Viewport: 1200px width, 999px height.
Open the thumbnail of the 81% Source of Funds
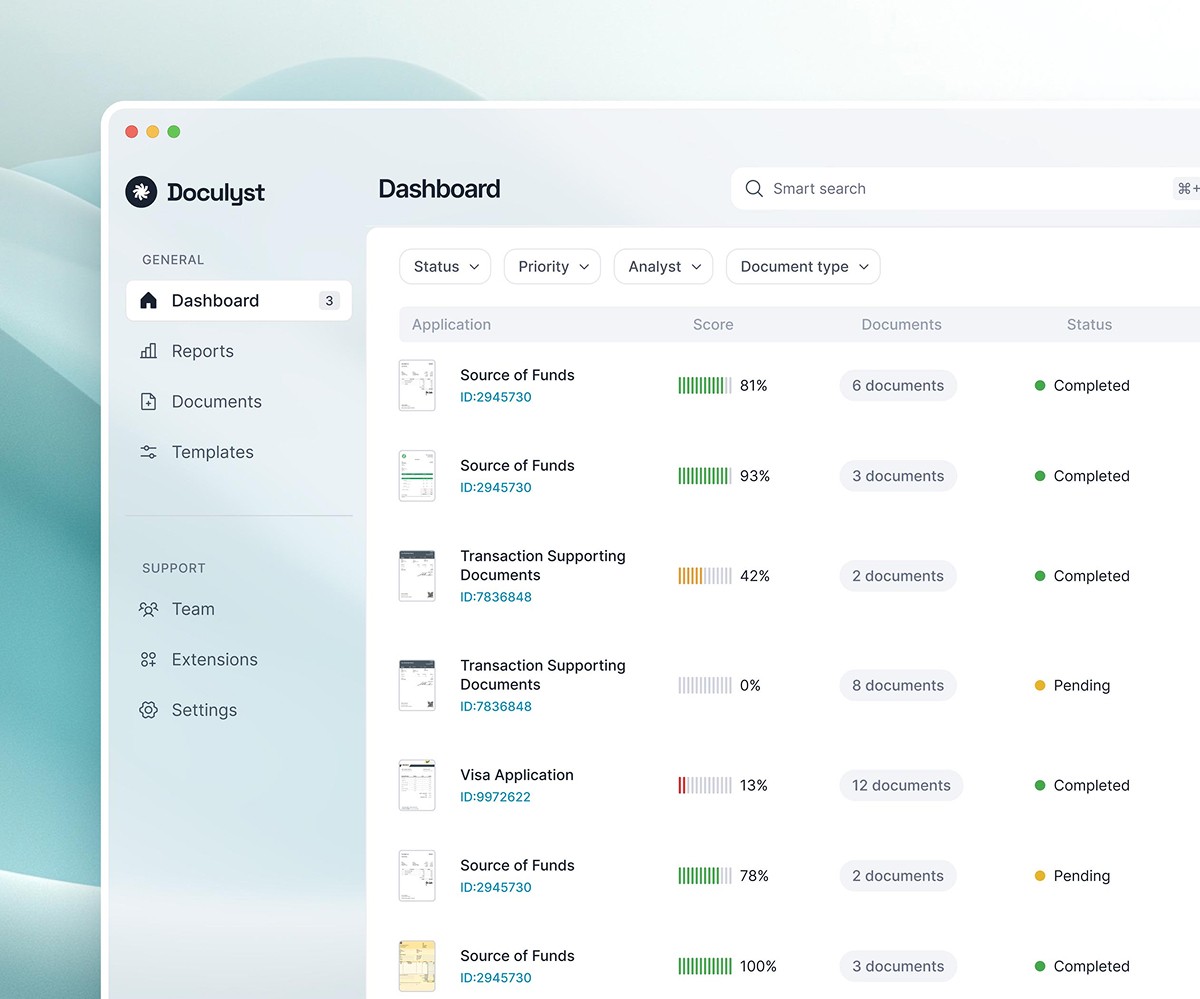point(417,385)
